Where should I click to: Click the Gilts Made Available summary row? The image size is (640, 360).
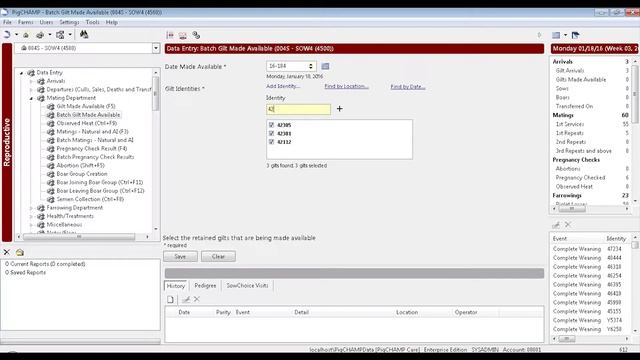[x=591, y=80]
